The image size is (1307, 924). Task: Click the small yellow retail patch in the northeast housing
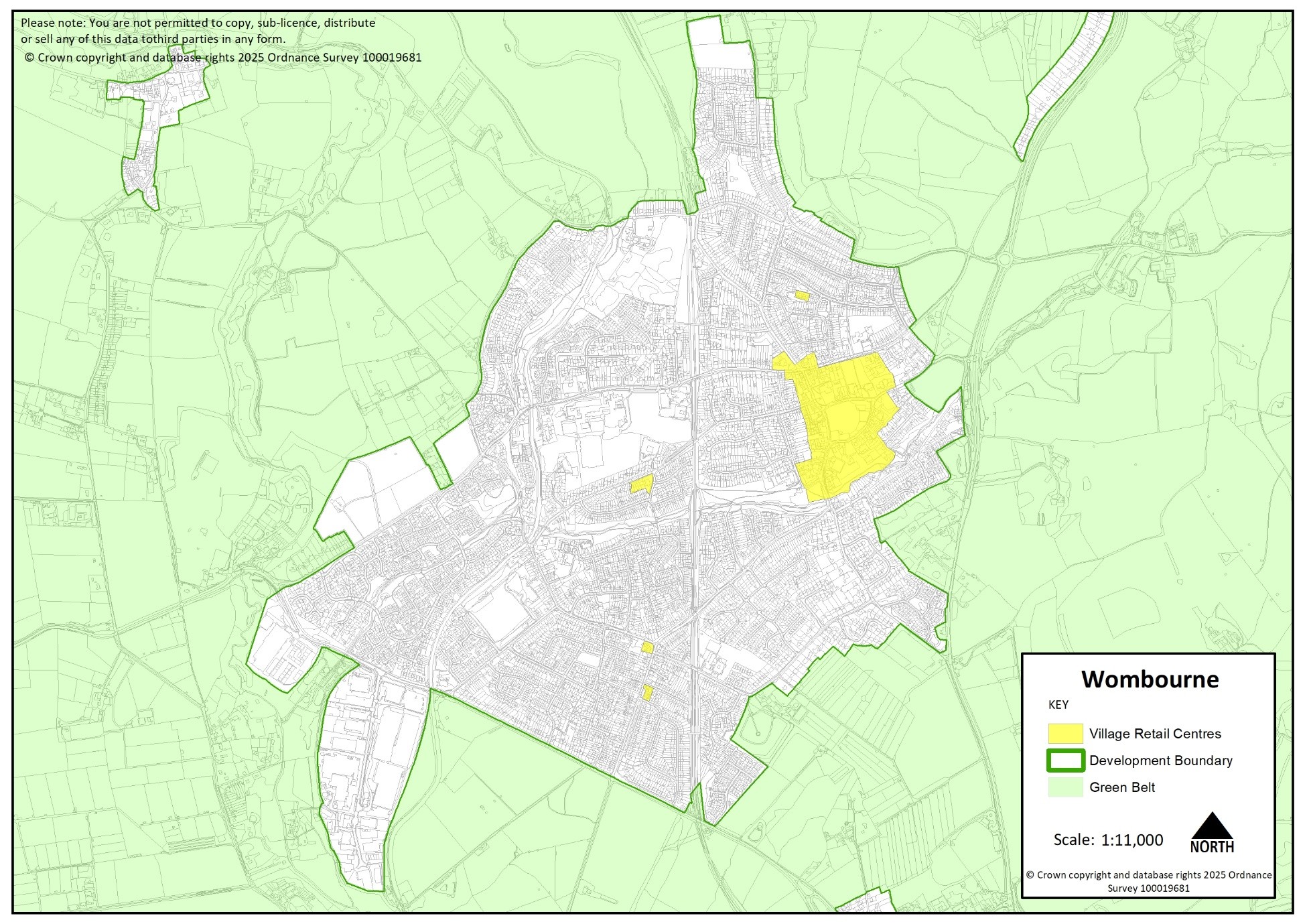802,296
